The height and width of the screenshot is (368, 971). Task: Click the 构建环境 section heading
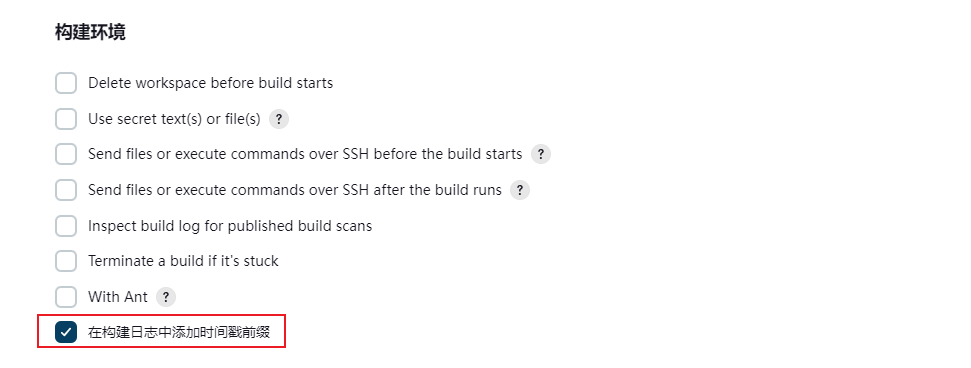[x=90, y=32]
